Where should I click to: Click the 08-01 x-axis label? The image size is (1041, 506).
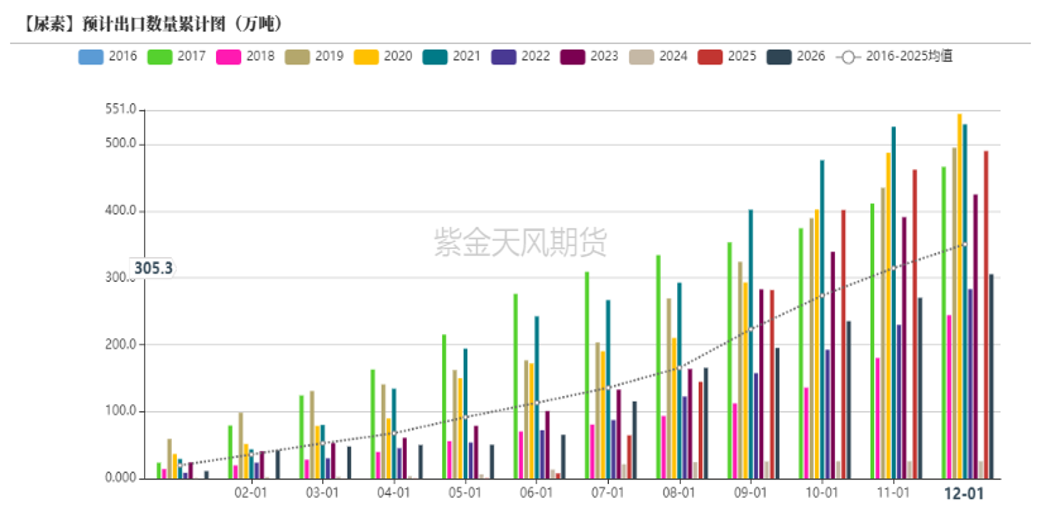pyautogui.click(x=679, y=494)
